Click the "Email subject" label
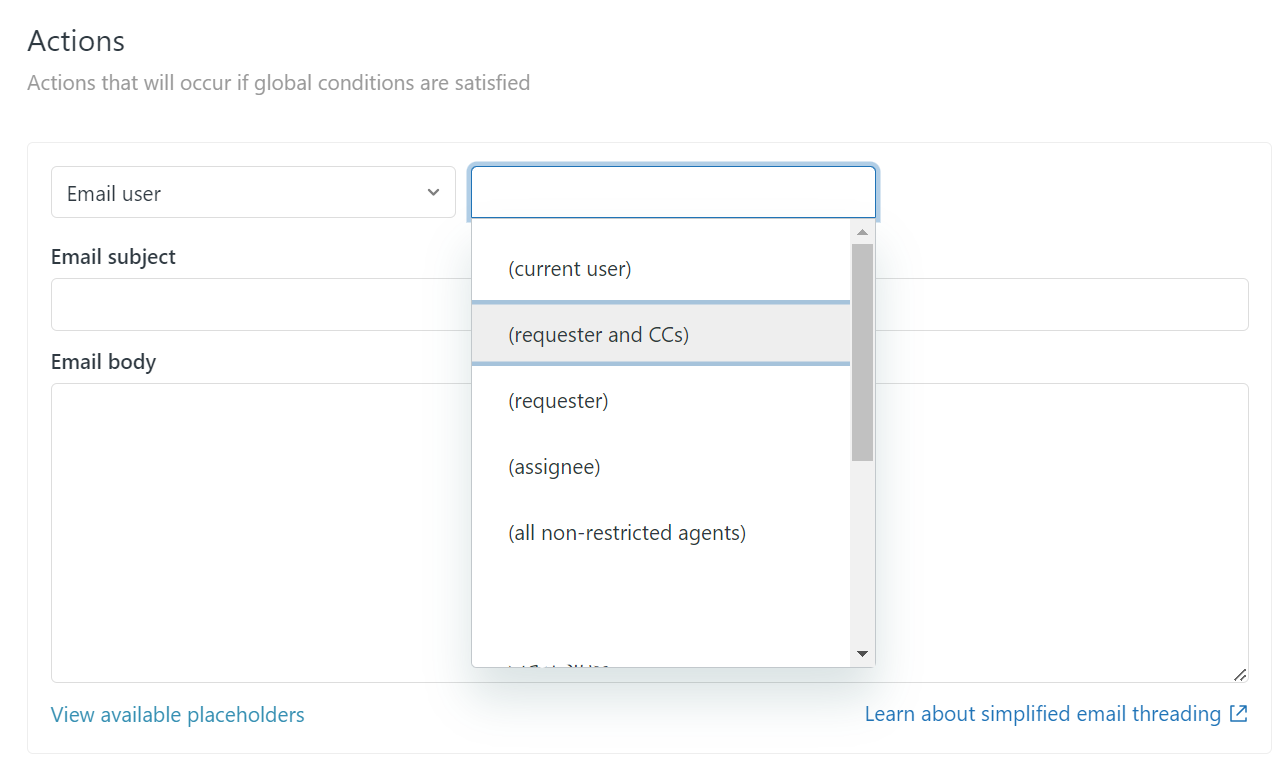 click(x=113, y=256)
